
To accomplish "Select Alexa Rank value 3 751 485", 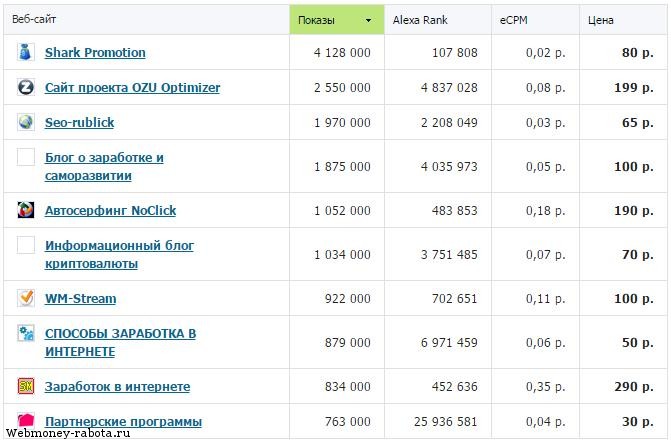I will [x=449, y=255].
